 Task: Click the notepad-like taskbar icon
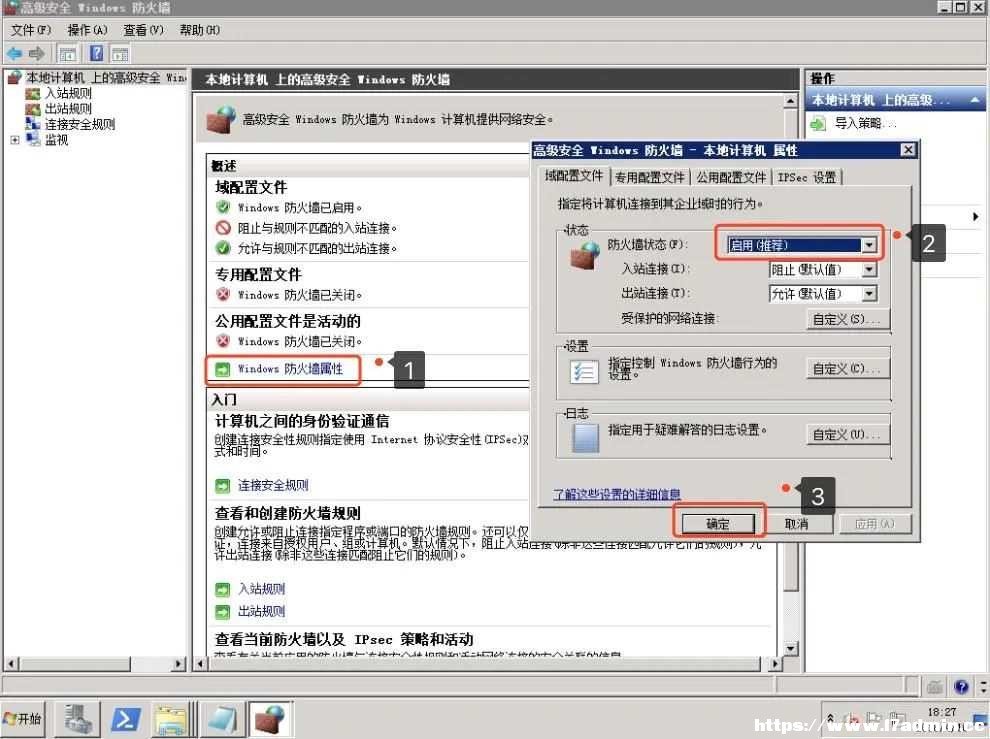pos(223,719)
